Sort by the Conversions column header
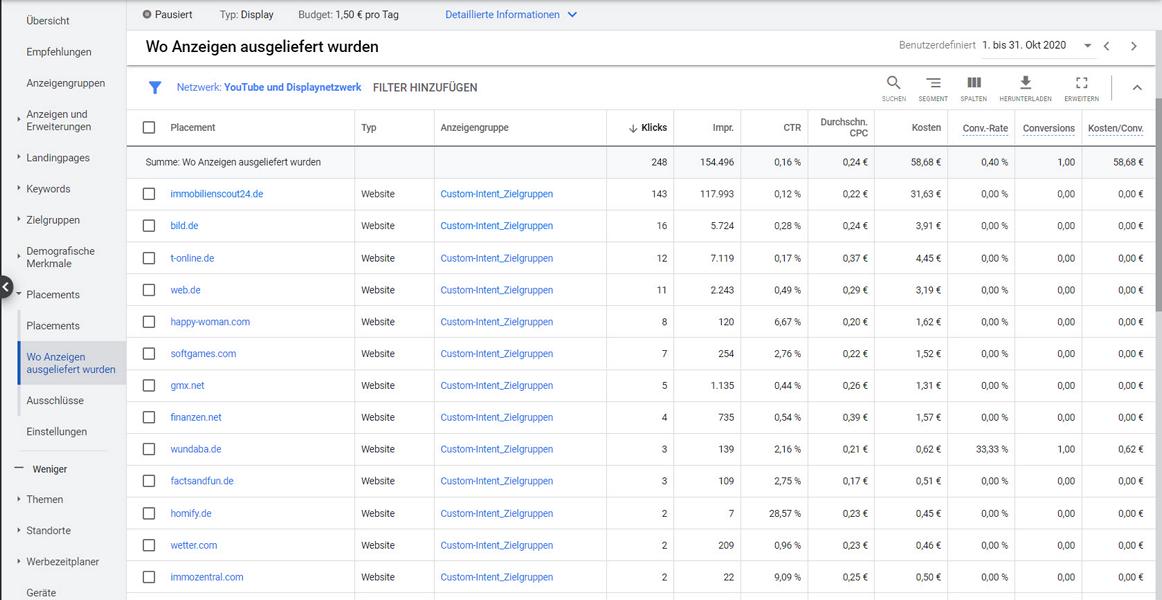The image size is (1162, 600). 1049,127
